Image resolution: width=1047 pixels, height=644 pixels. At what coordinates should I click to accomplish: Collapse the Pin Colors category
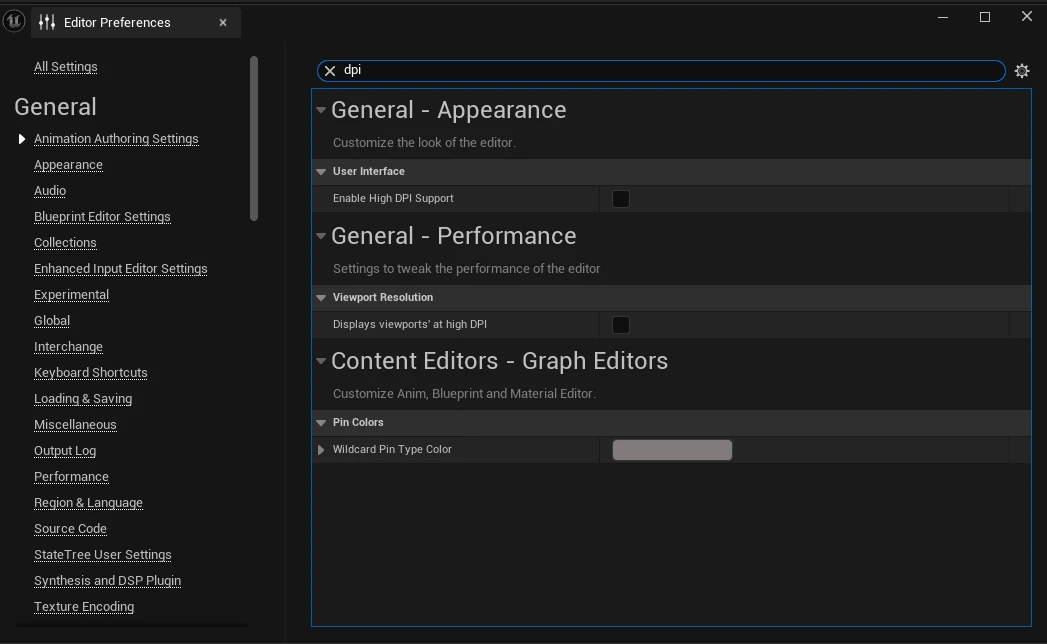(321, 423)
